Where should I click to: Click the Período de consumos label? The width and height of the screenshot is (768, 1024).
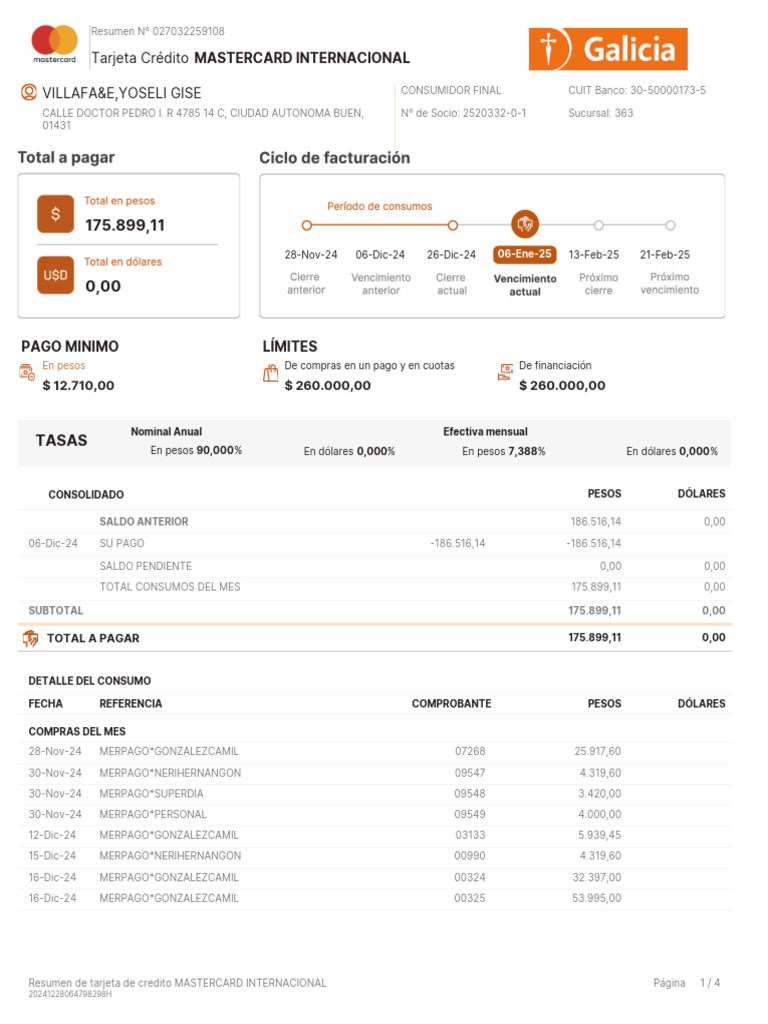point(379,206)
